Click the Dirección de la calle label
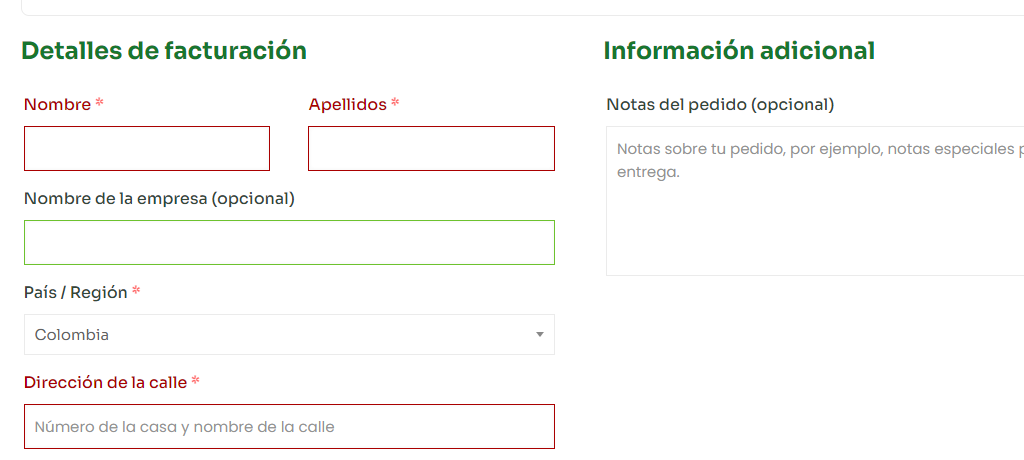 [x=105, y=382]
